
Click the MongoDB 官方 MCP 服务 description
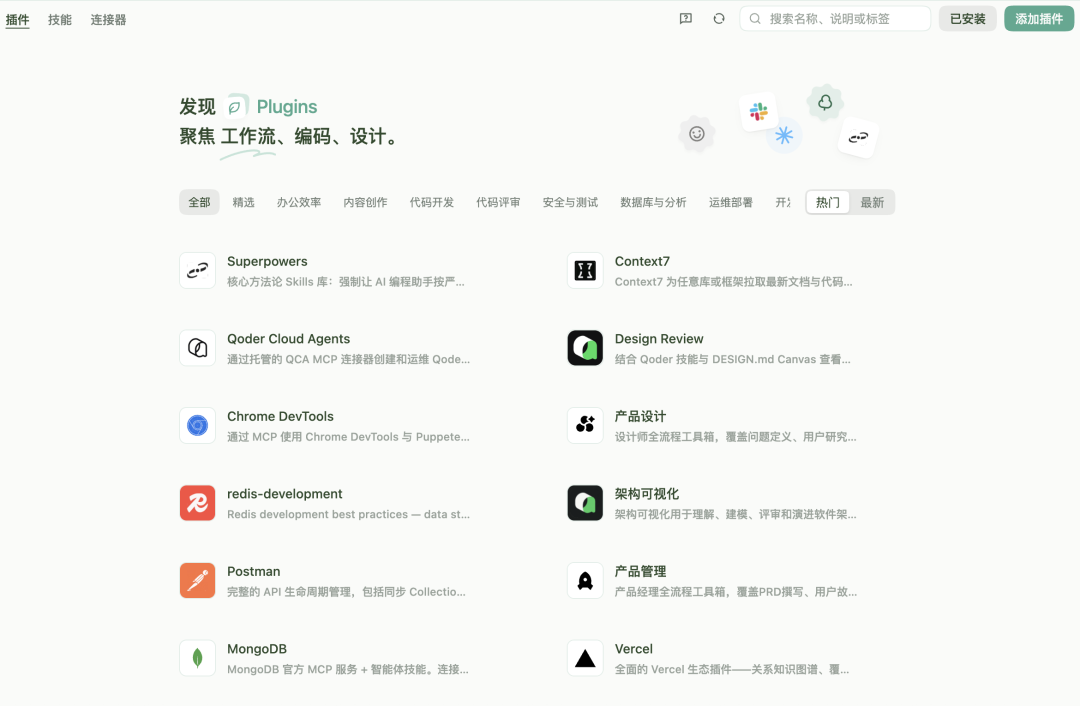[348, 669]
